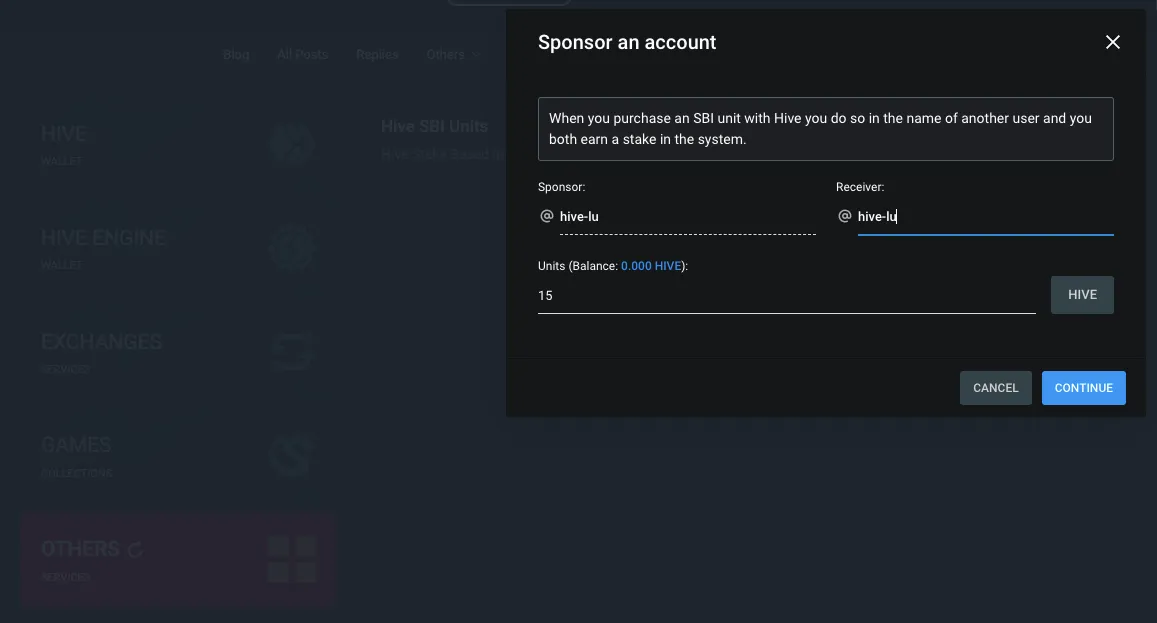This screenshot has height=623, width=1157.
Task: Click the CONTINUE button
Action: click(x=1083, y=388)
